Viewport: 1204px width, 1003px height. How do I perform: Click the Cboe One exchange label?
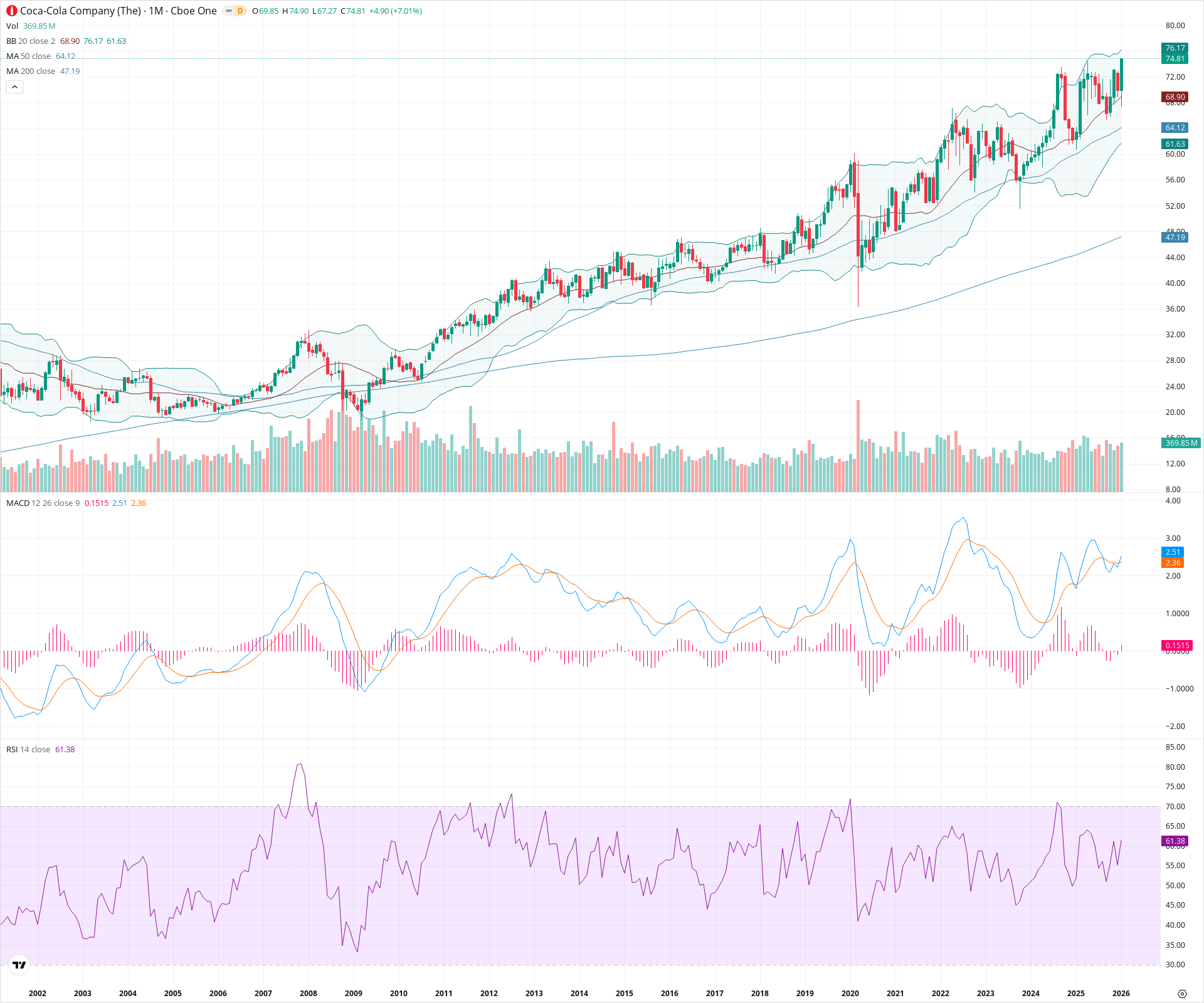tap(194, 11)
